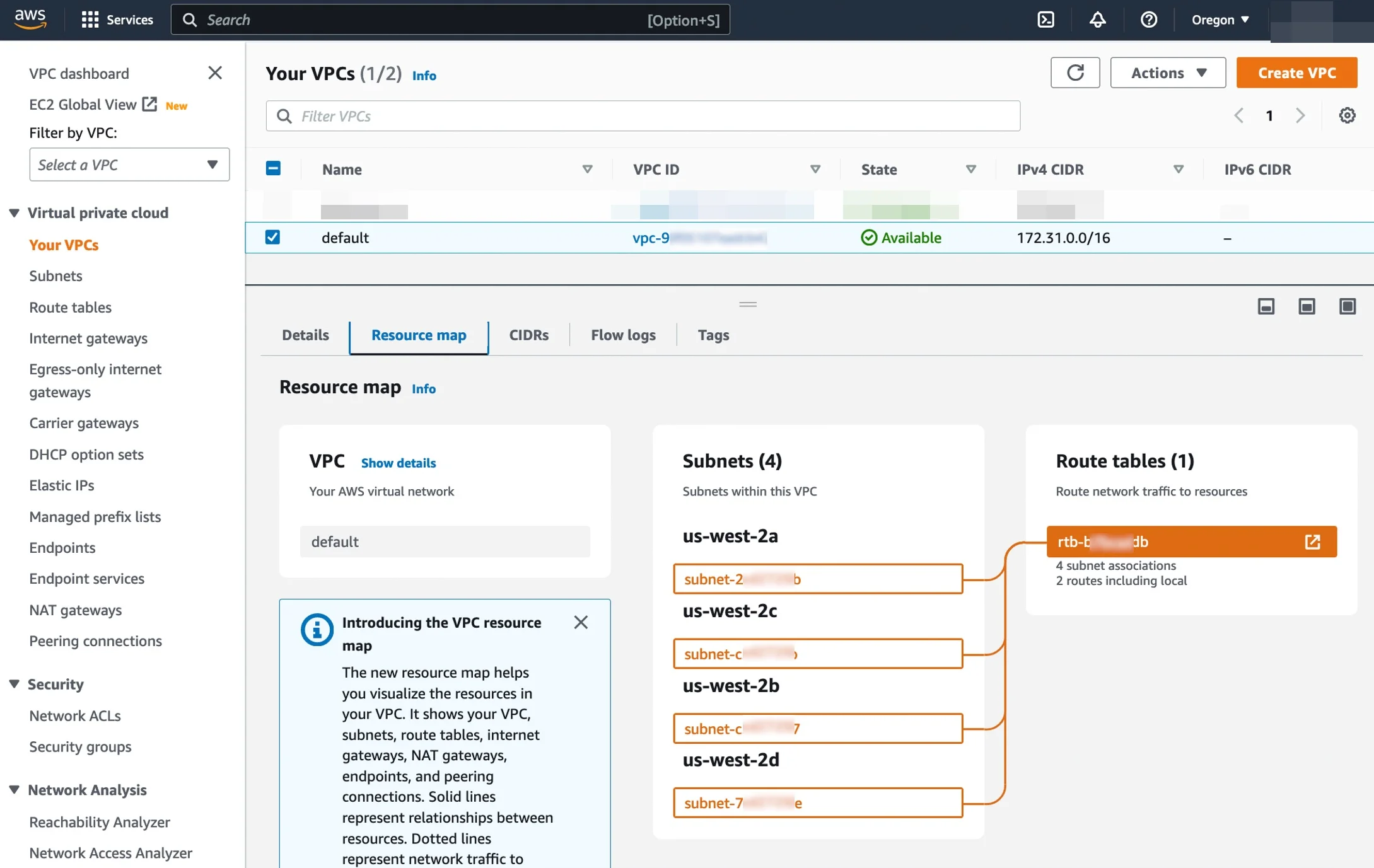Click the Create VPC button
Image resolution: width=1374 pixels, height=868 pixels.
1296,72
